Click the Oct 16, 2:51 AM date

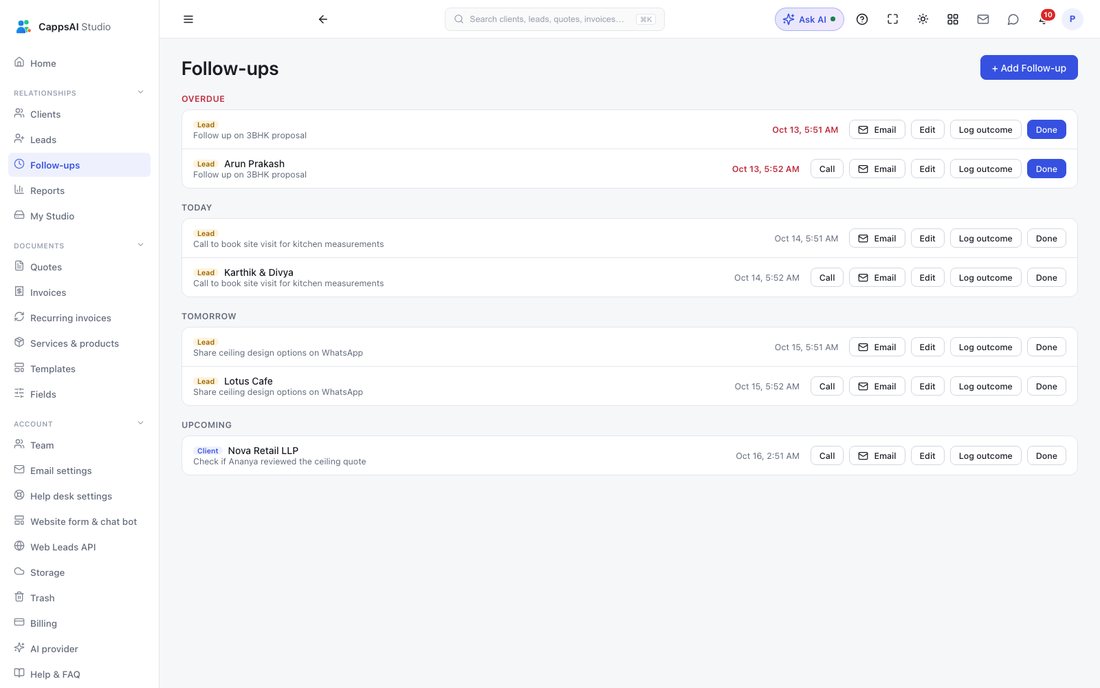coord(767,456)
